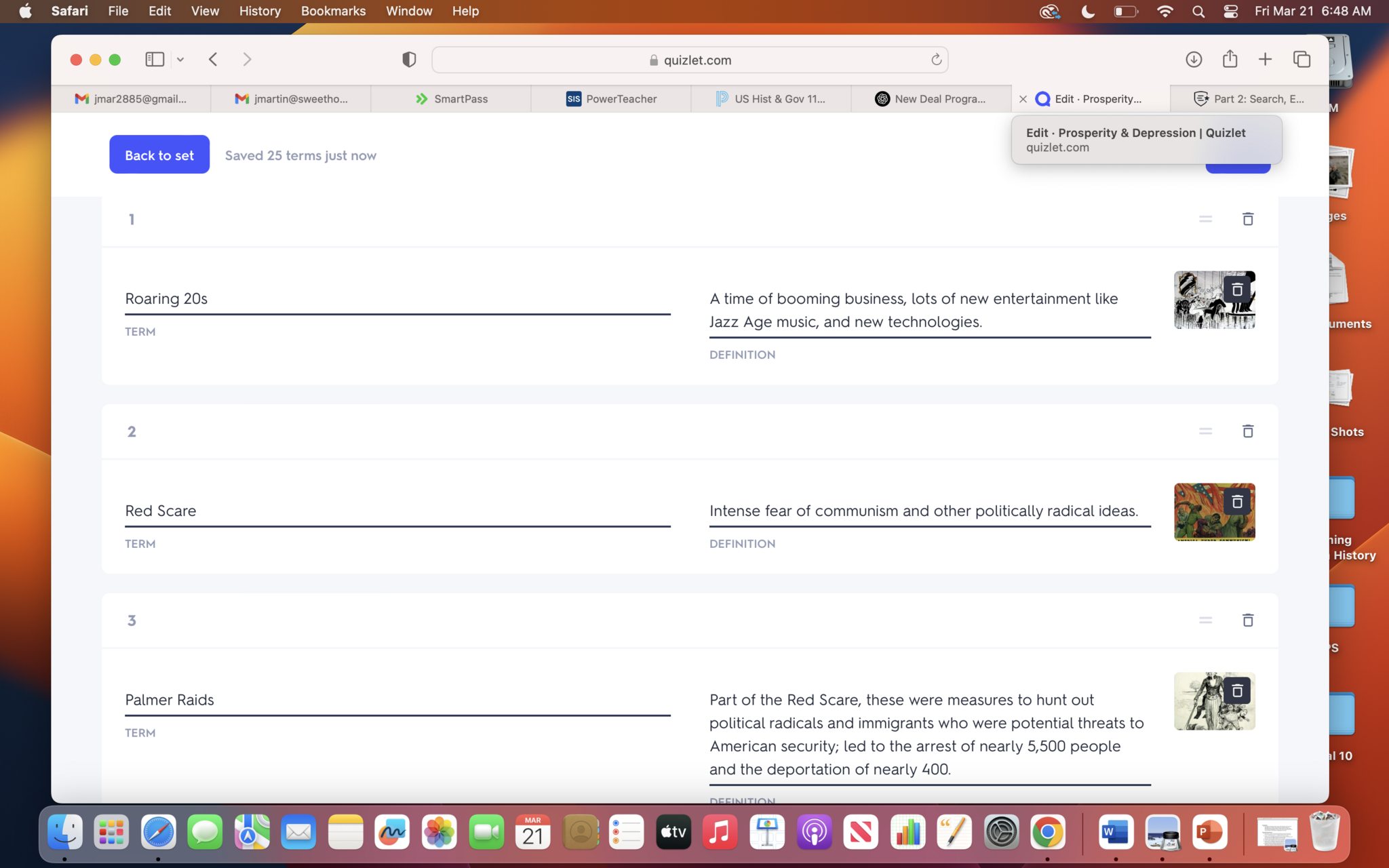Open macOS Control Center in the menu bar
Screen dimensions: 1389x868
click(x=1230, y=12)
